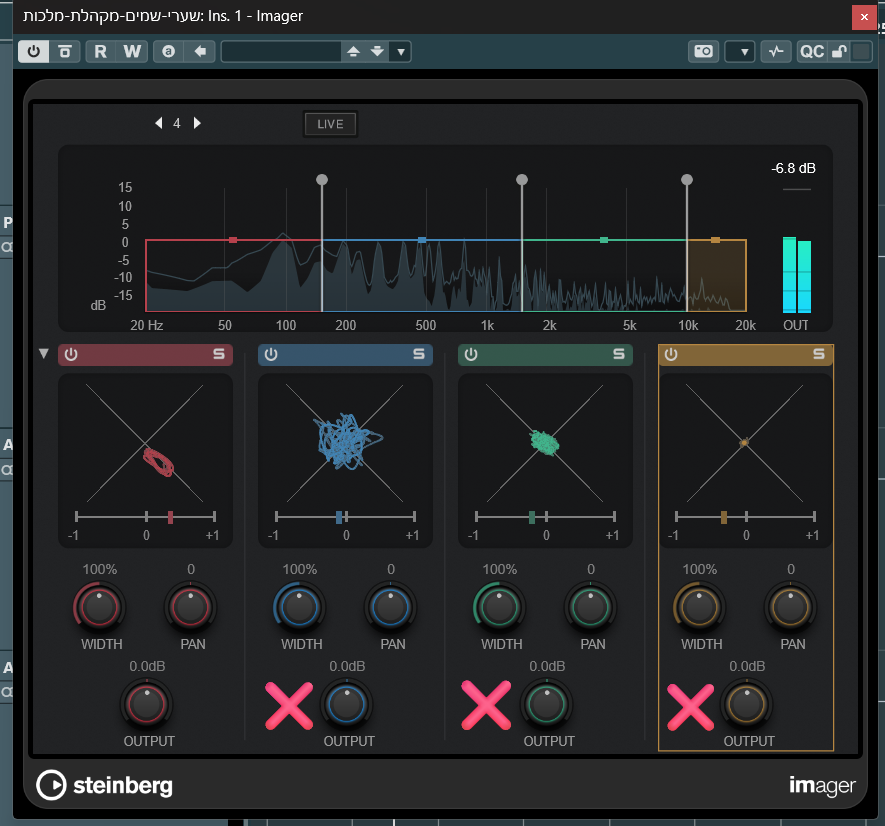This screenshot has height=826, width=885.
Task: Decrease band count with the left arrow
Action: (x=159, y=123)
